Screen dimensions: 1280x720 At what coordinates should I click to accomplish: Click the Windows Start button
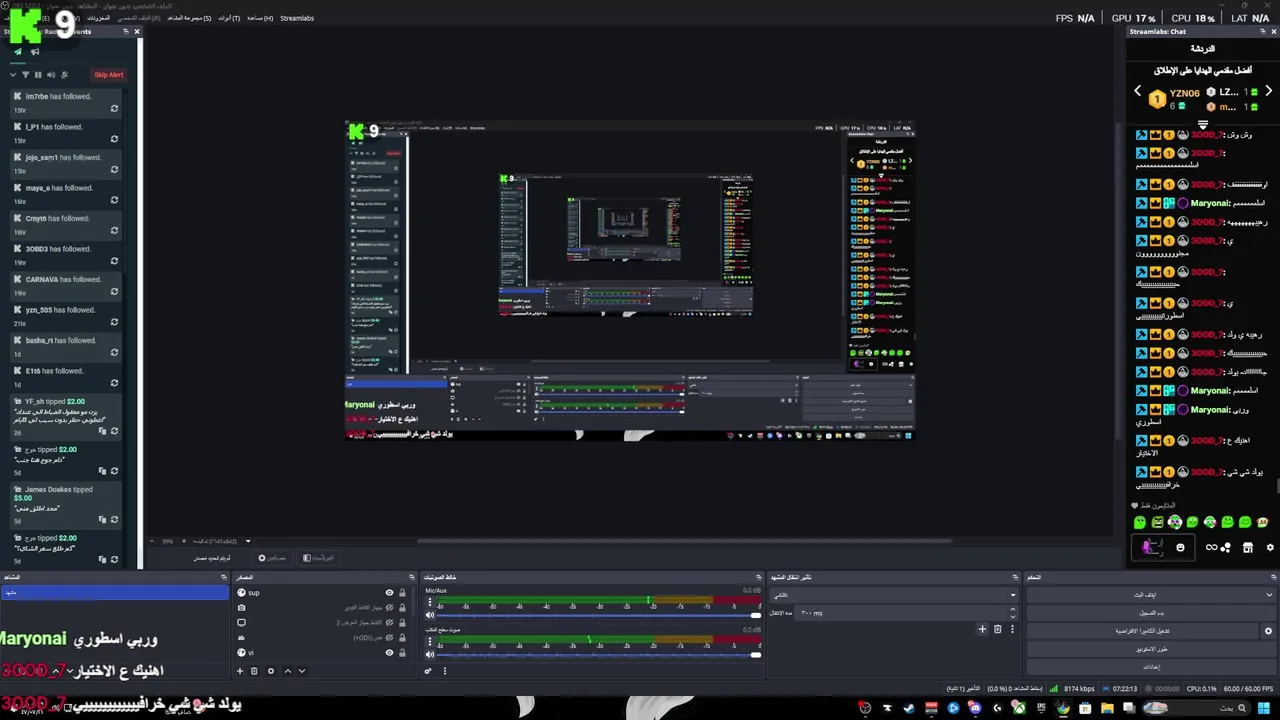pyautogui.click(x=1264, y=708)
